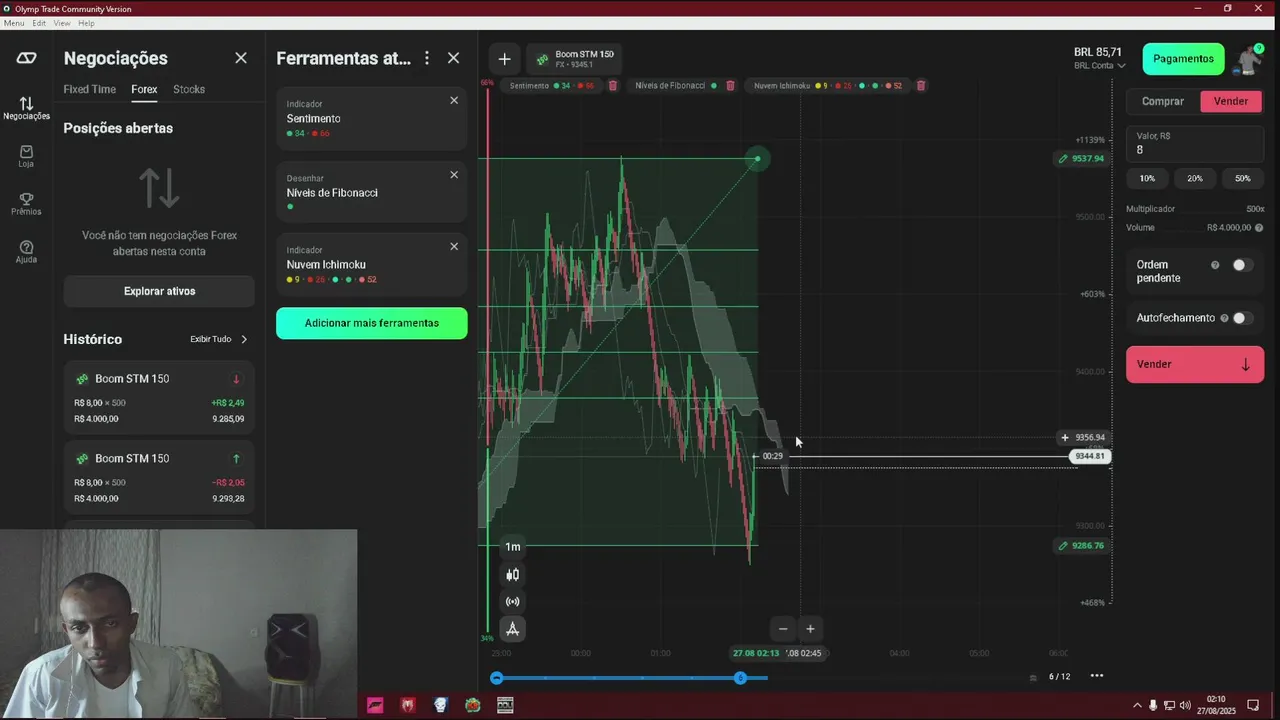Image resolution: width=1280 pixels, height=720 pixels.
Task: Click Adicionar mais ferramentas button
Action: point(372,323)
